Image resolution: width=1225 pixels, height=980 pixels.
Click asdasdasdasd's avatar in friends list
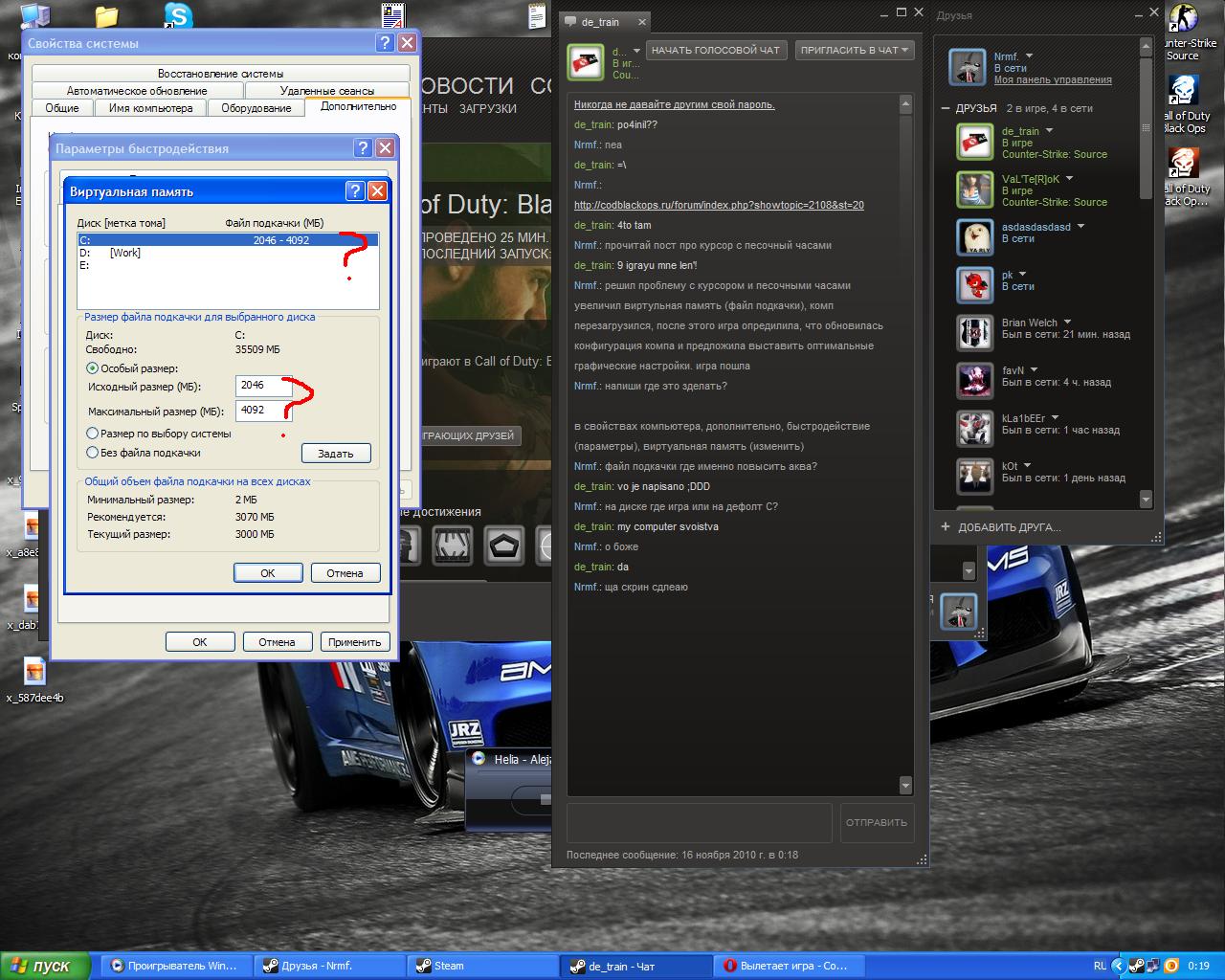(975, 238)
